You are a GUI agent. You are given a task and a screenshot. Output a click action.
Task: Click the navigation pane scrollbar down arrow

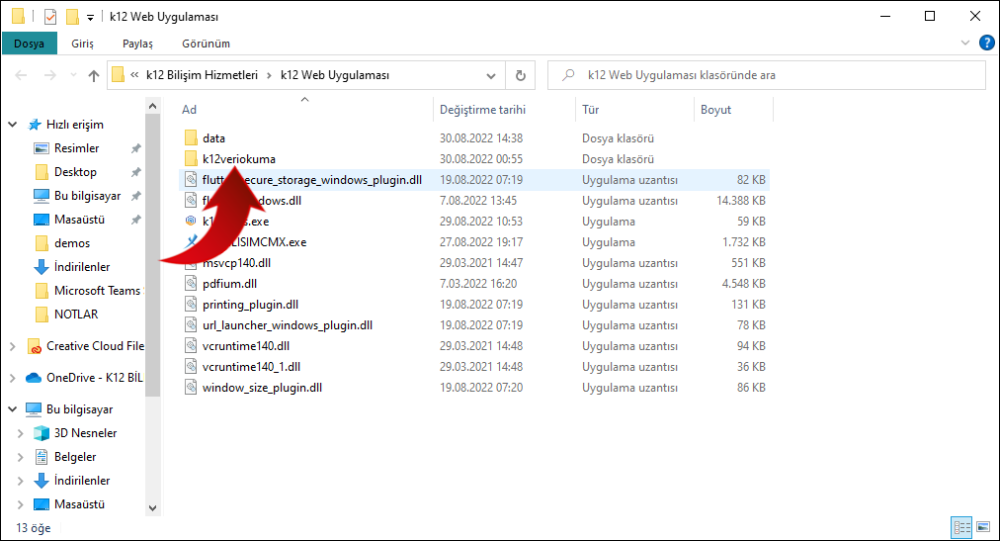(152, 508)
